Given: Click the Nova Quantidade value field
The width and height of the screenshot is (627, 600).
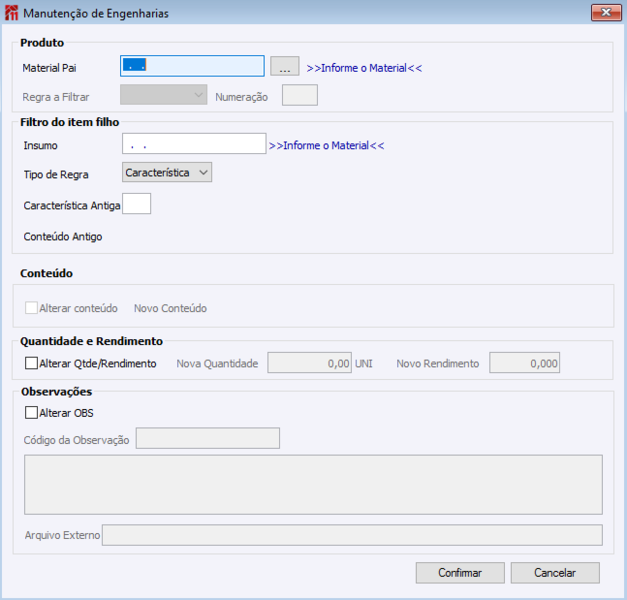Looking at the screenshot, I should pyautogui.click(x=310, y=363).
